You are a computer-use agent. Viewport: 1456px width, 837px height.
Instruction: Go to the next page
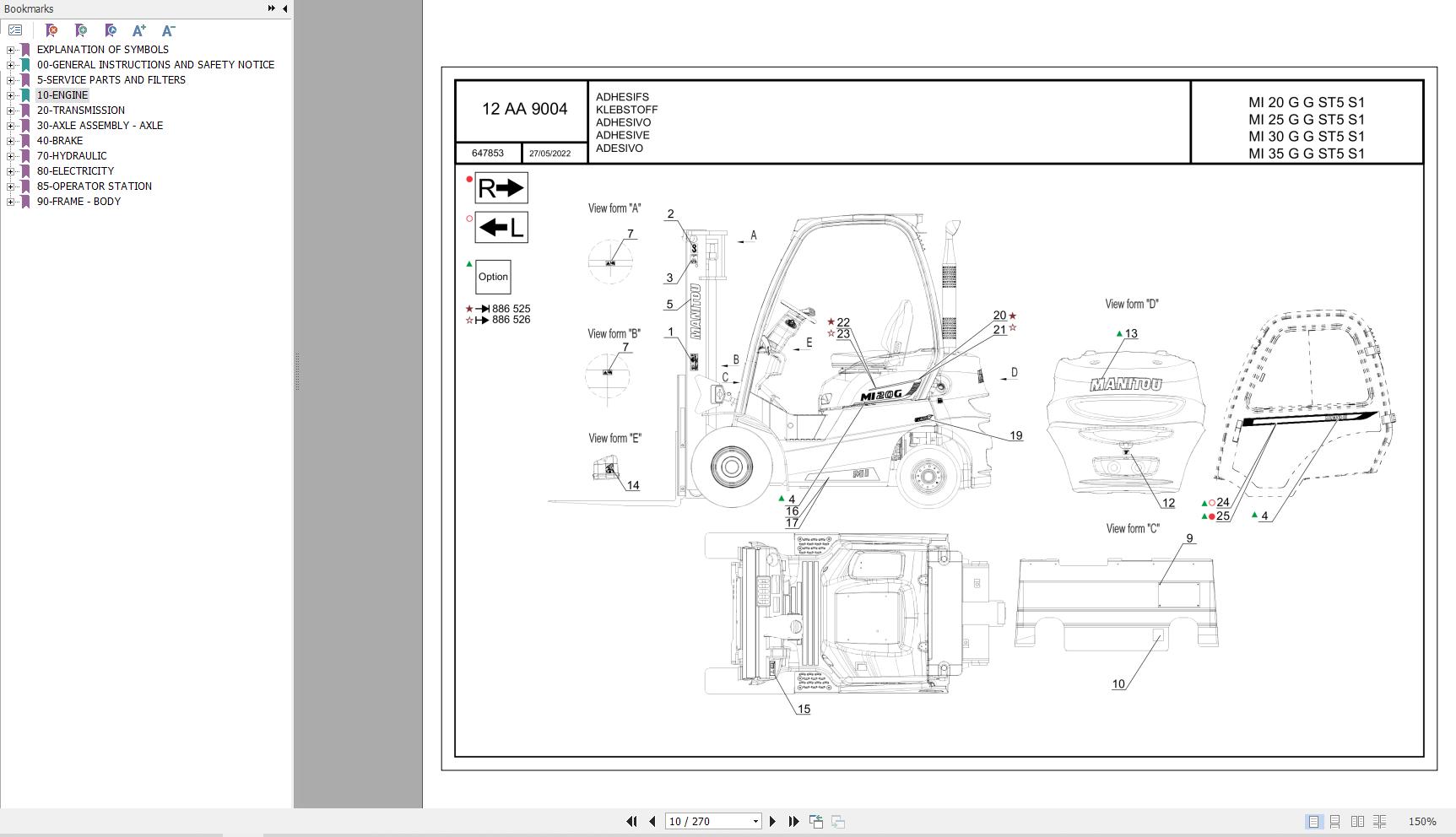point(771,821)
